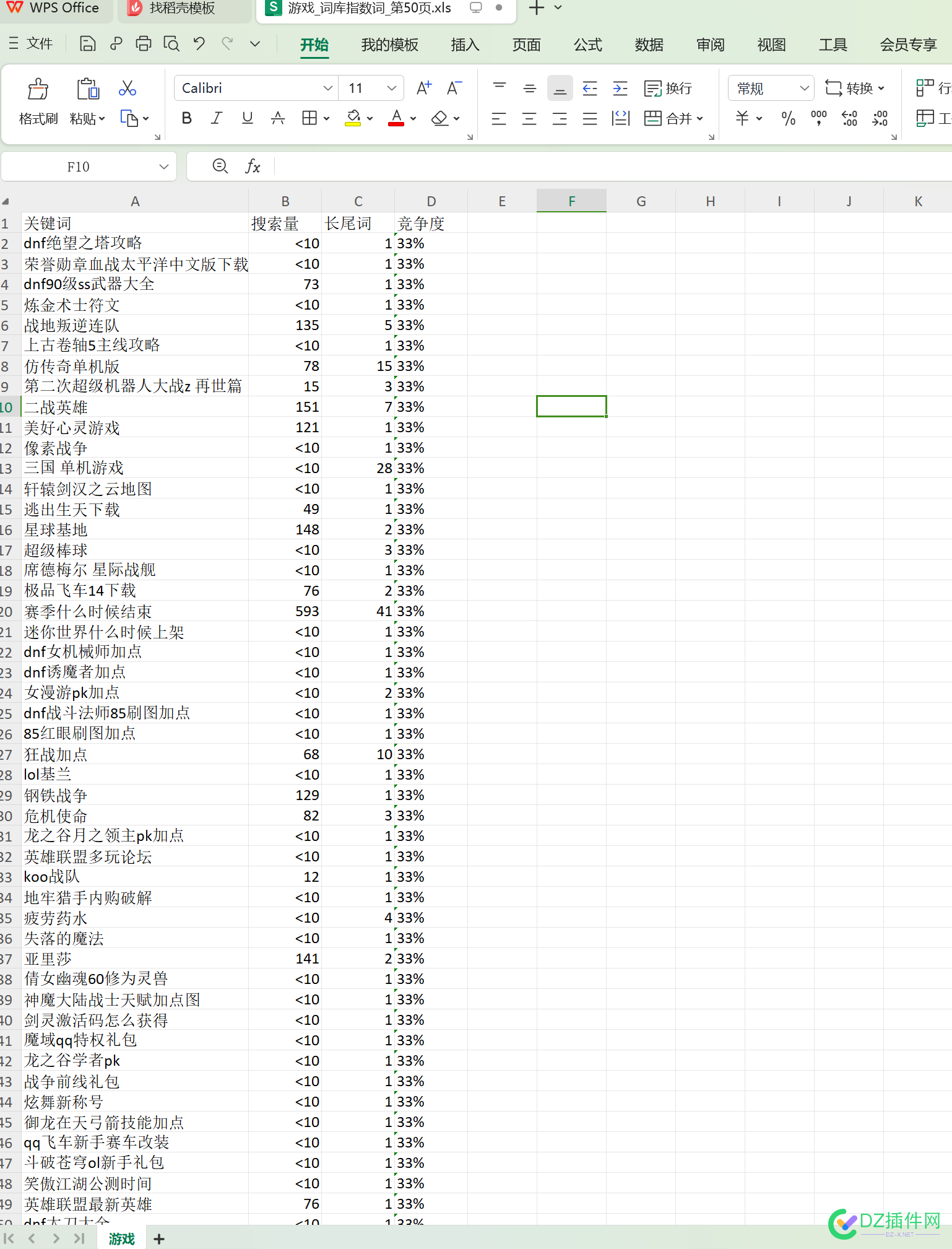Decrease font size icon

[454, 89]
